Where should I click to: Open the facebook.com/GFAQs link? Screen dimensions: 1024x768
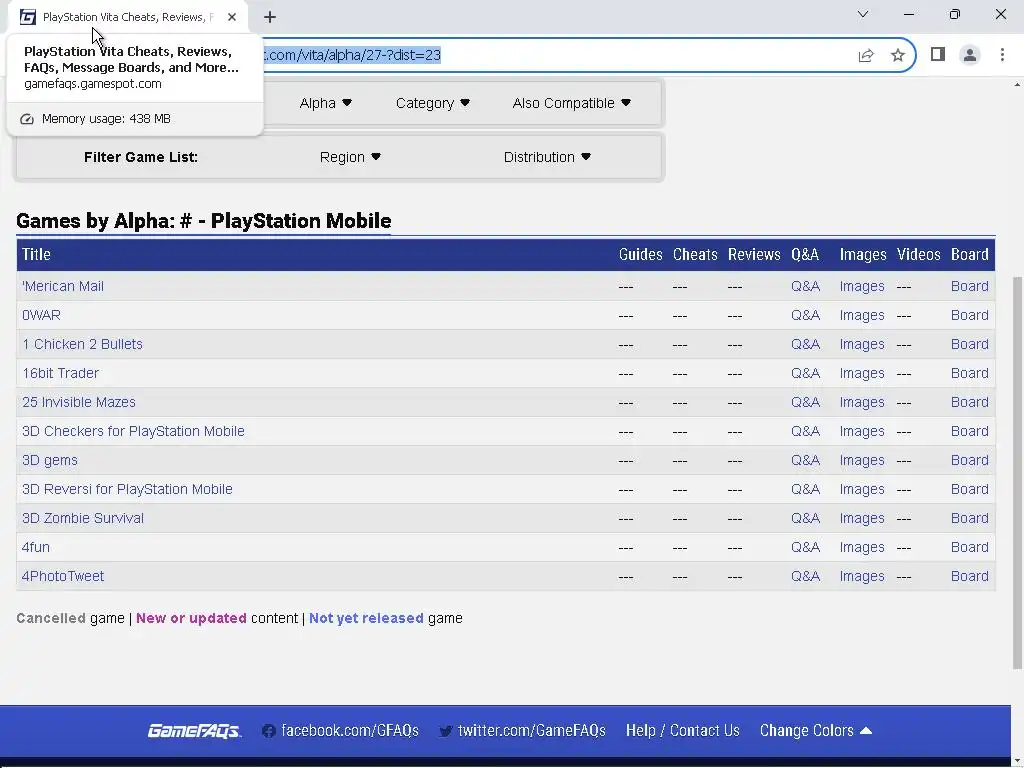340,731
